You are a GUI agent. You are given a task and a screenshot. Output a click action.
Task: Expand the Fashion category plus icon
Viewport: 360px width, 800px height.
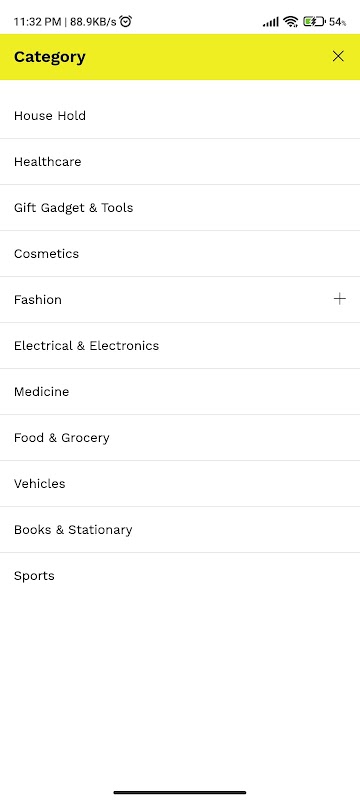tap(340, 299)
